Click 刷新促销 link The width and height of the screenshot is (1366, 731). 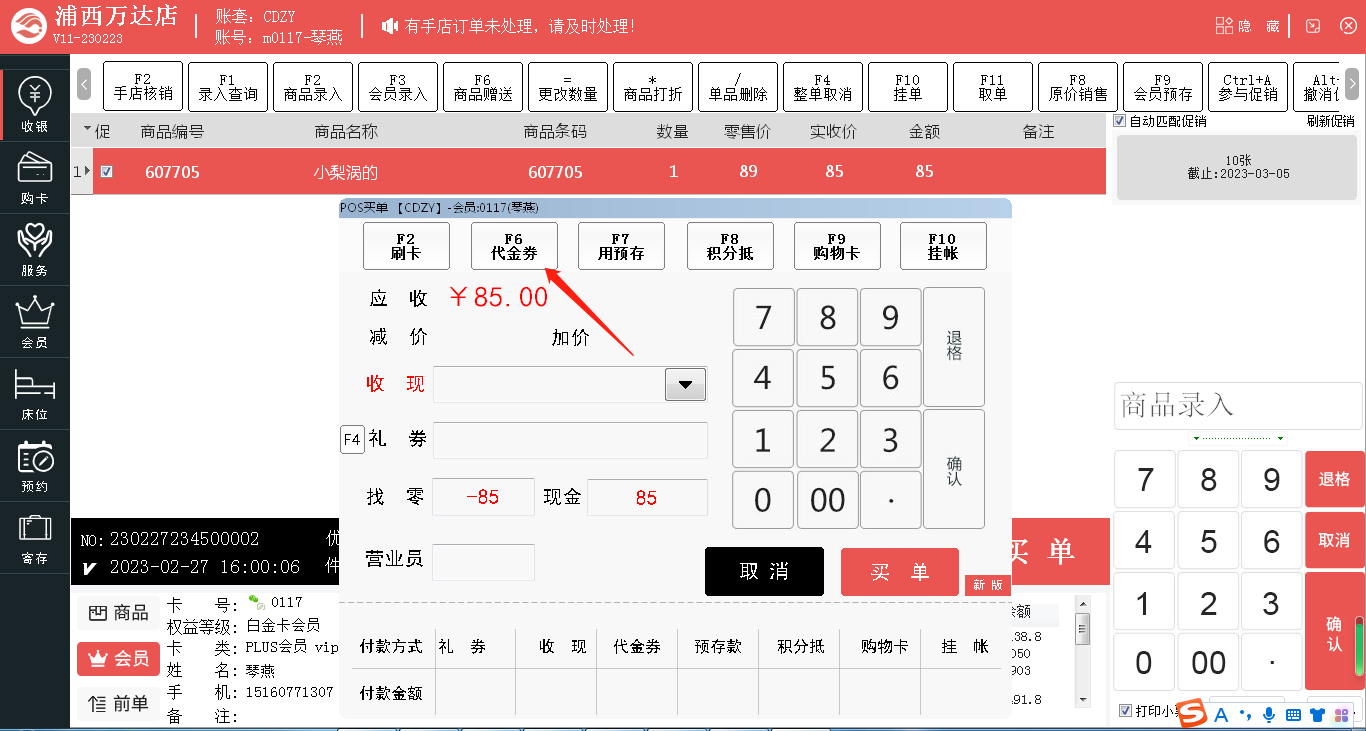tap(1330, 121)
